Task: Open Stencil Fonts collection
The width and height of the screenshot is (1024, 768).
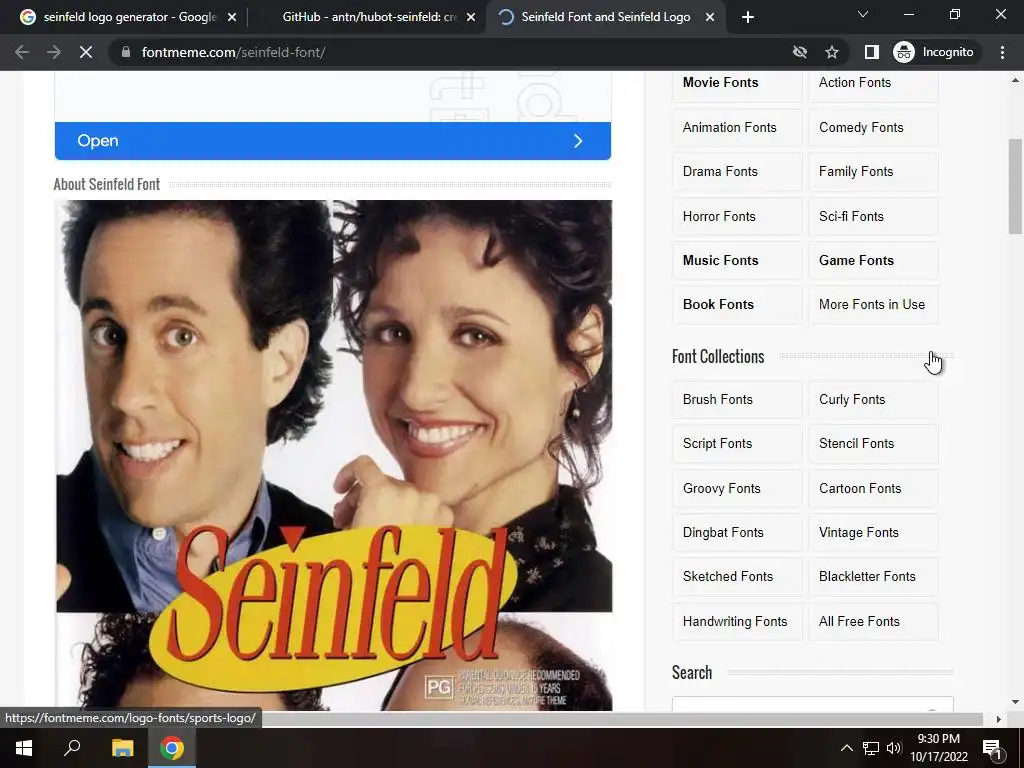Action: coord(873,443)
